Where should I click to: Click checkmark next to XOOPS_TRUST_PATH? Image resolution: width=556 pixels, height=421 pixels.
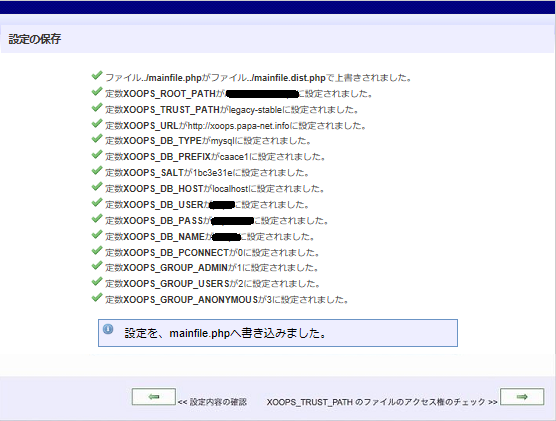97,107
